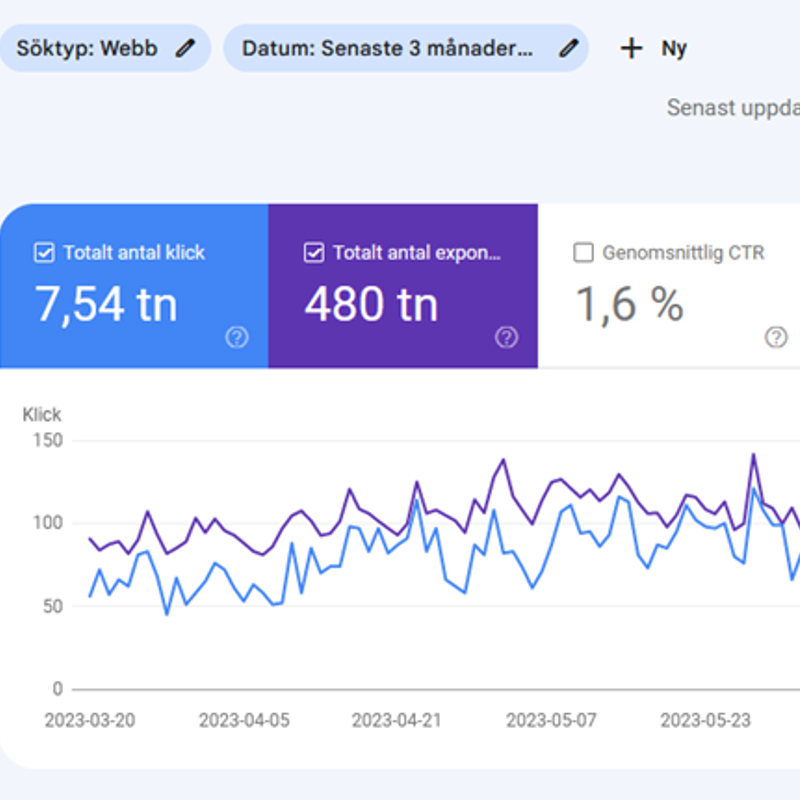The width and height of the screenshot is (800, 800).
Task: Enable the Genomsnittlig CTR checkbox
Action: point(583,253)
